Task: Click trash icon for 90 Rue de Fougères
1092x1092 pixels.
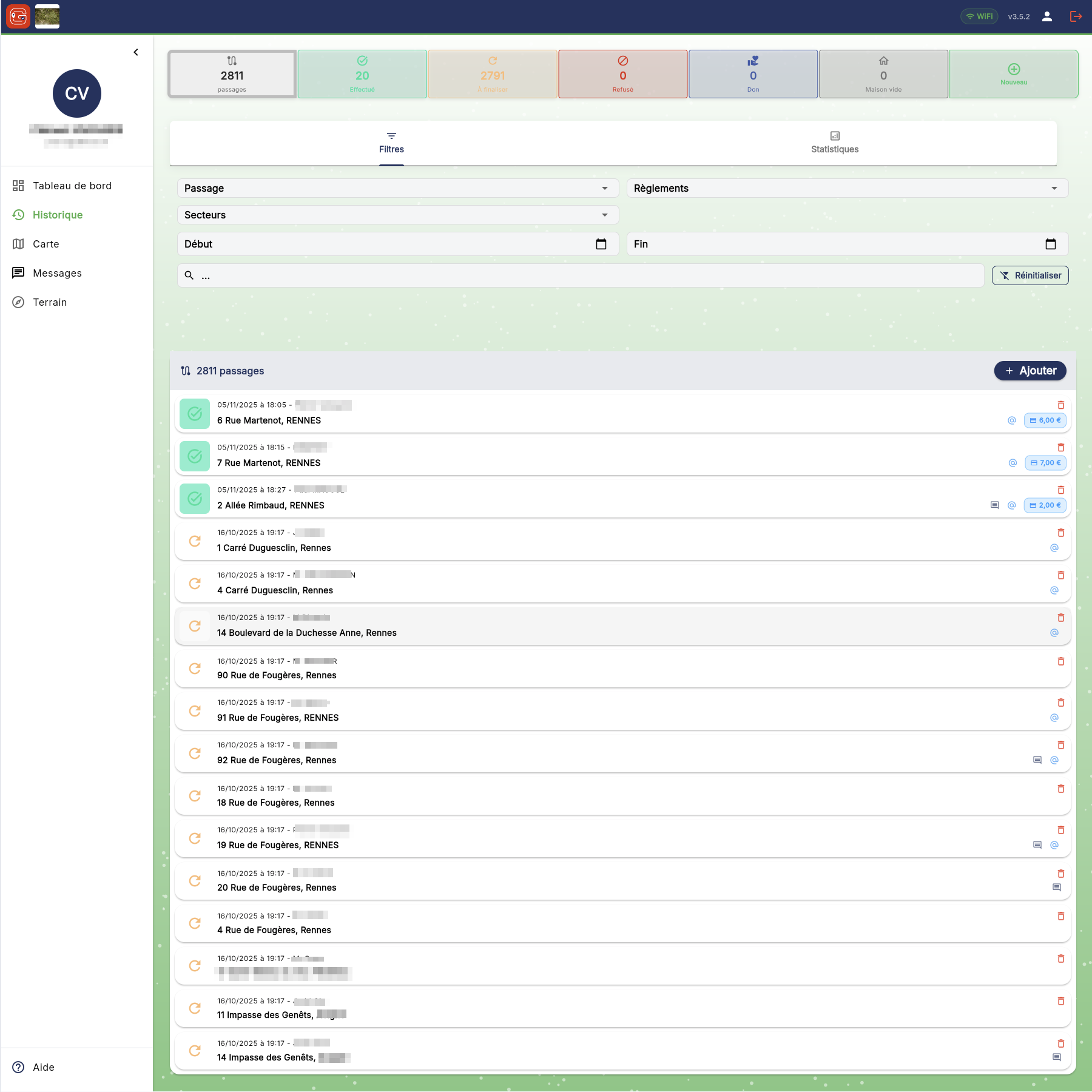Action: 1061,661
